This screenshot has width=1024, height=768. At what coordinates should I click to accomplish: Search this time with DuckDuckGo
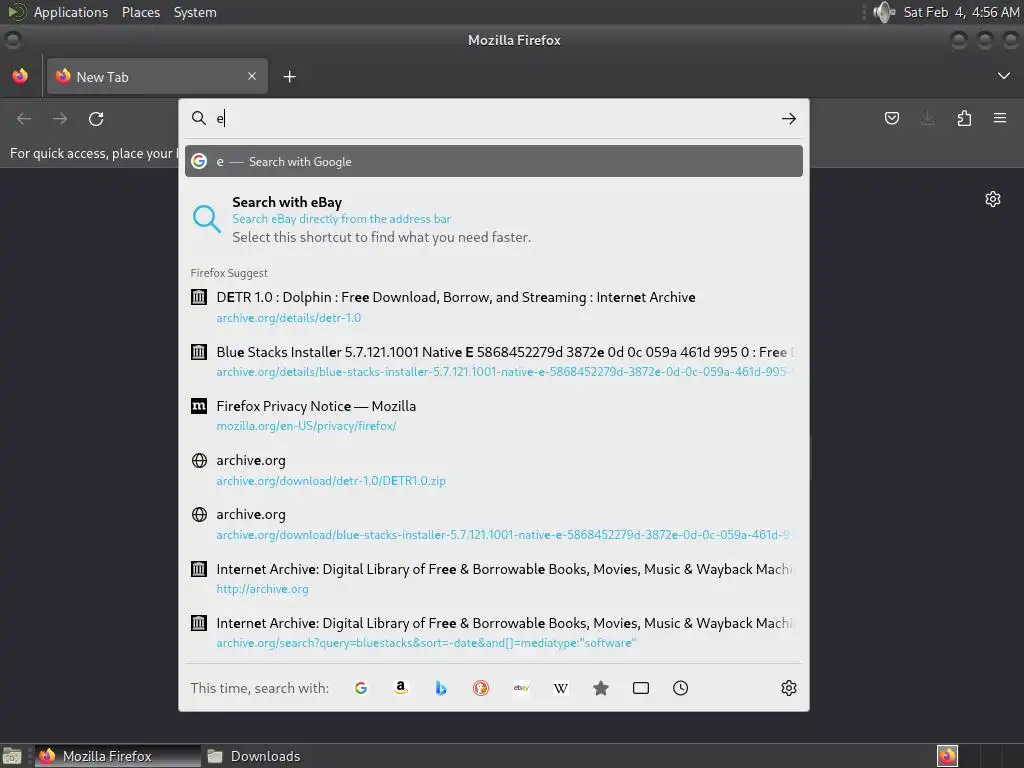coord(481,688)
